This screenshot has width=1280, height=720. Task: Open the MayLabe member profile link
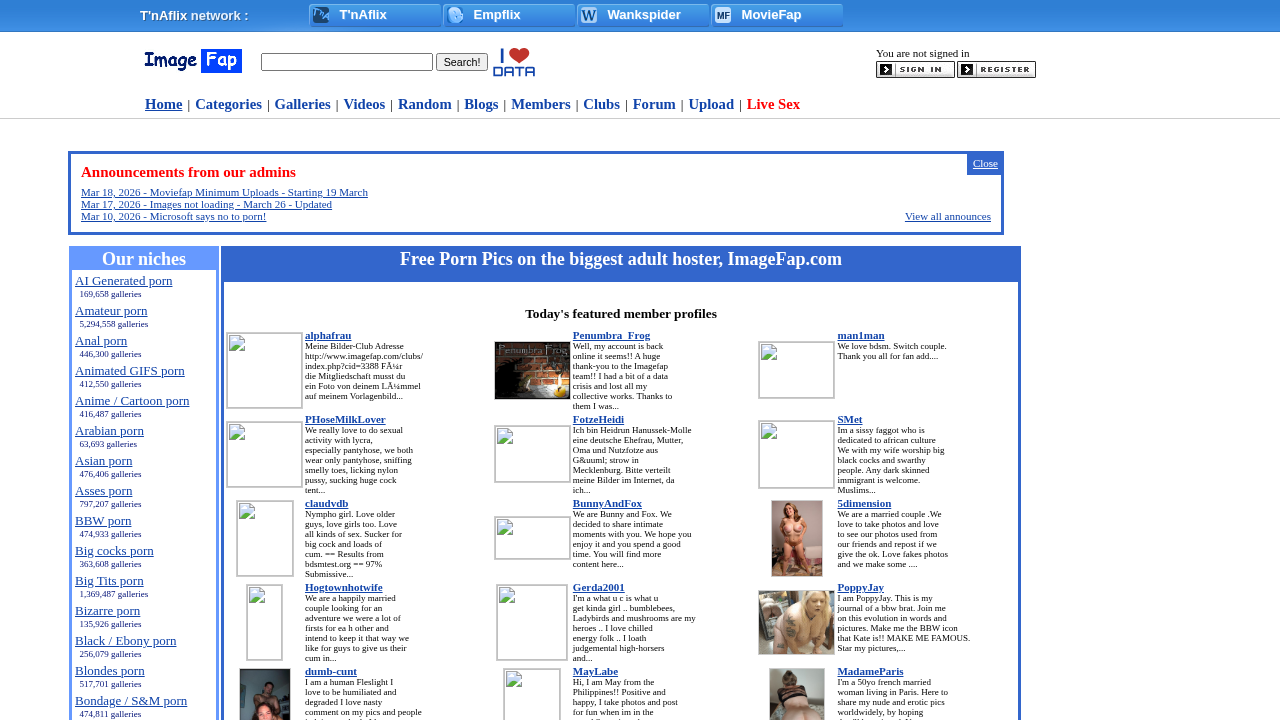point(595,671)
